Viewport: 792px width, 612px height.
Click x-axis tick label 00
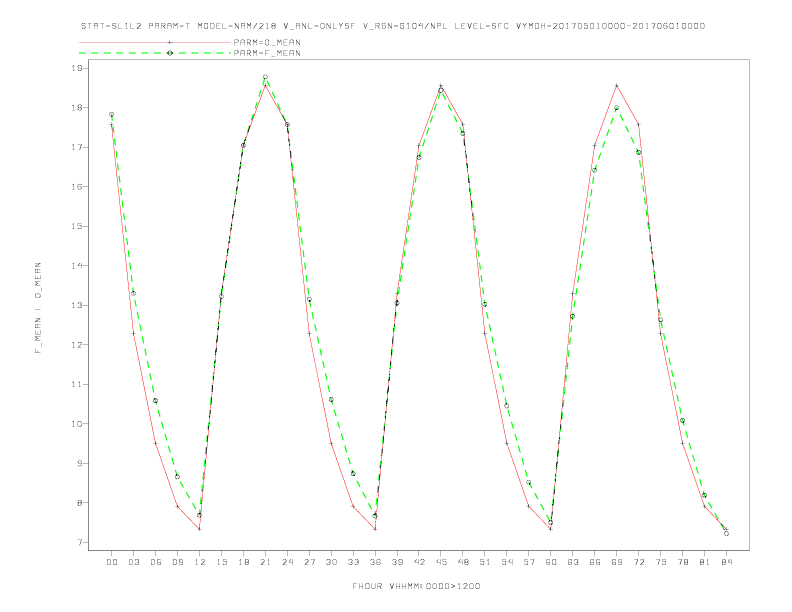click(x=112, y=562)
